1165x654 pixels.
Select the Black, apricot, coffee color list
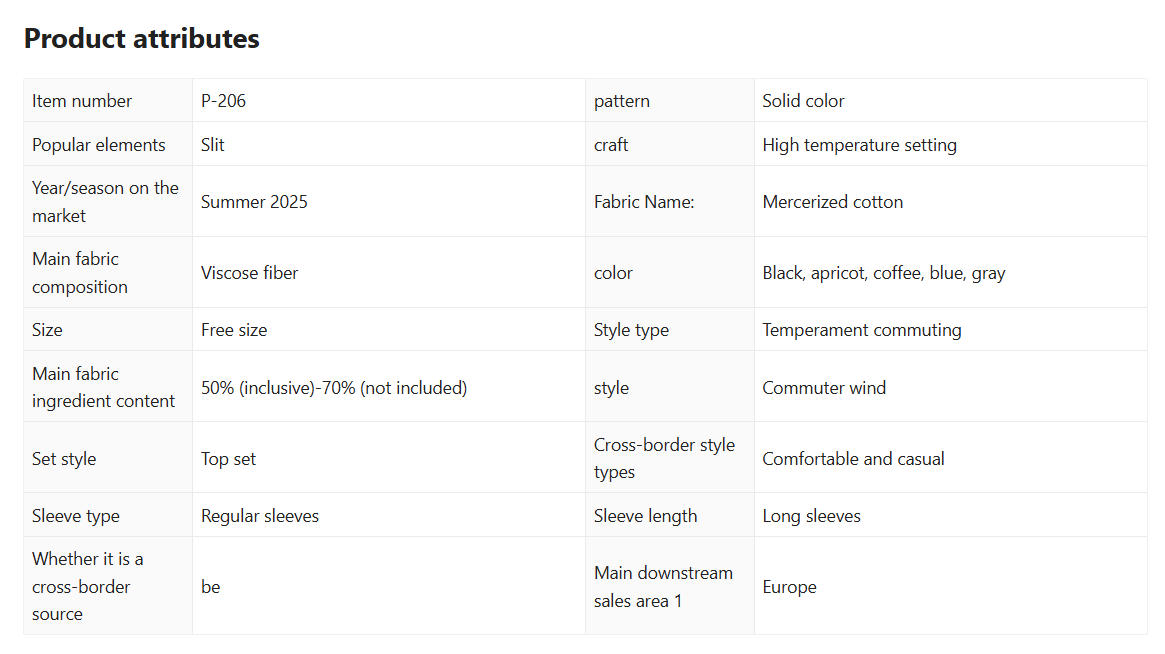pos(883,273)
